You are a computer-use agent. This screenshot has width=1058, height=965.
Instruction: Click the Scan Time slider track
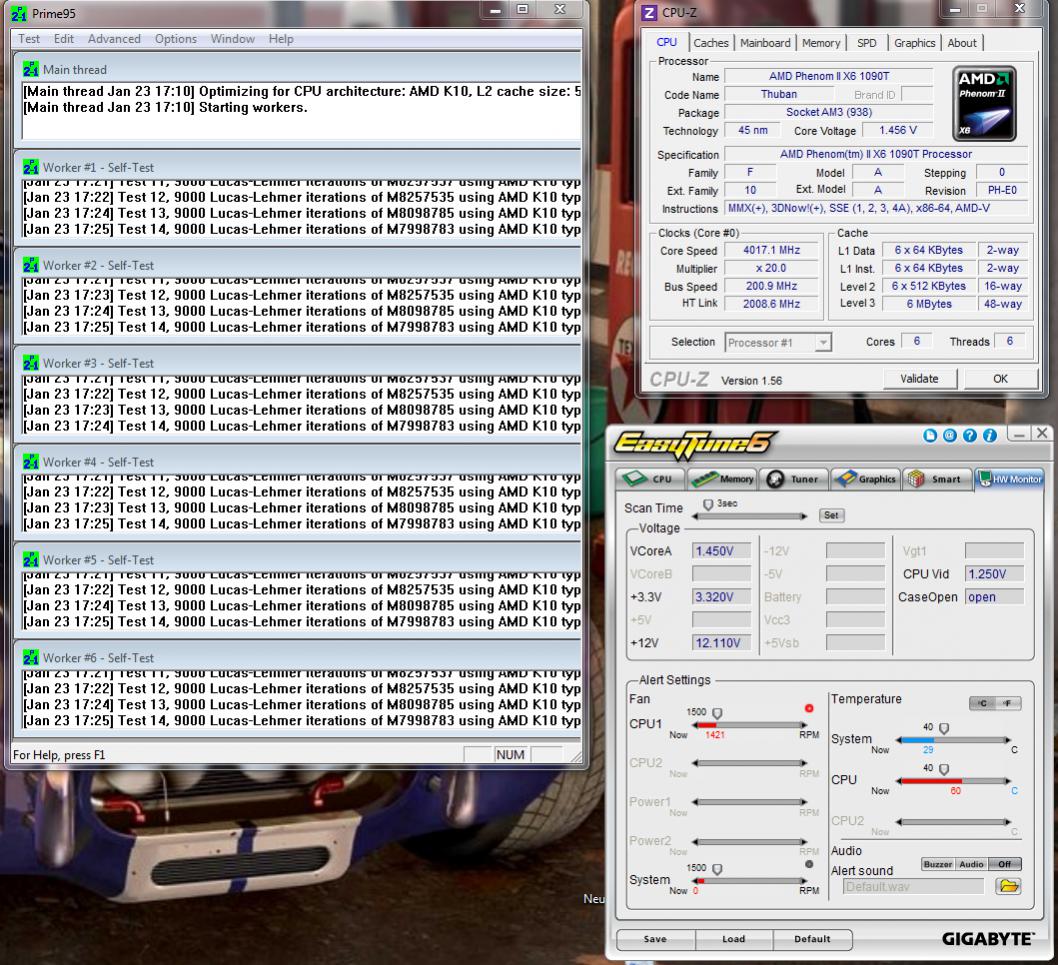click(750, 516)
